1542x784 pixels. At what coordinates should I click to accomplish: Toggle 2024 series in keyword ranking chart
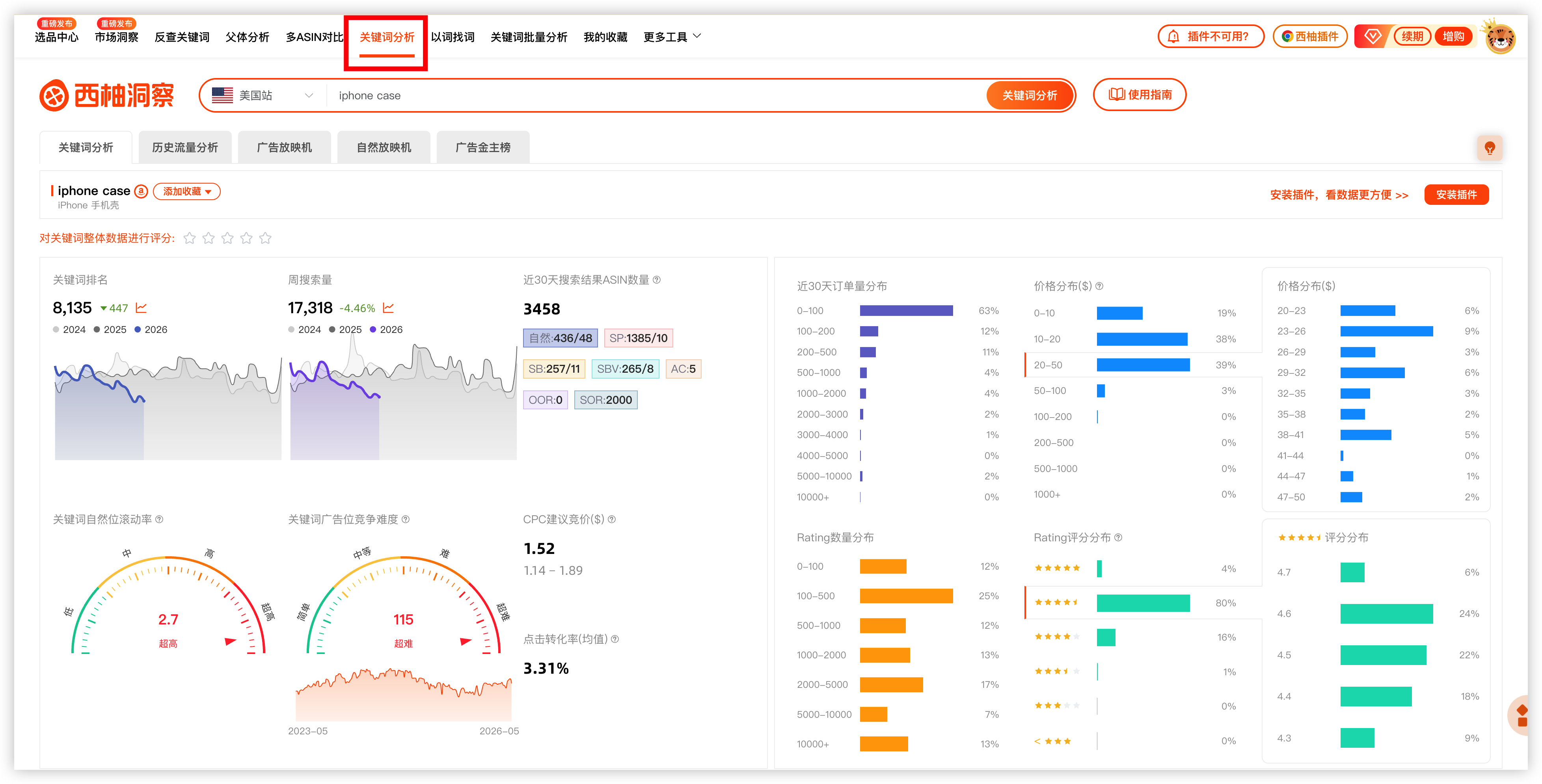click(x=69, y=329)
